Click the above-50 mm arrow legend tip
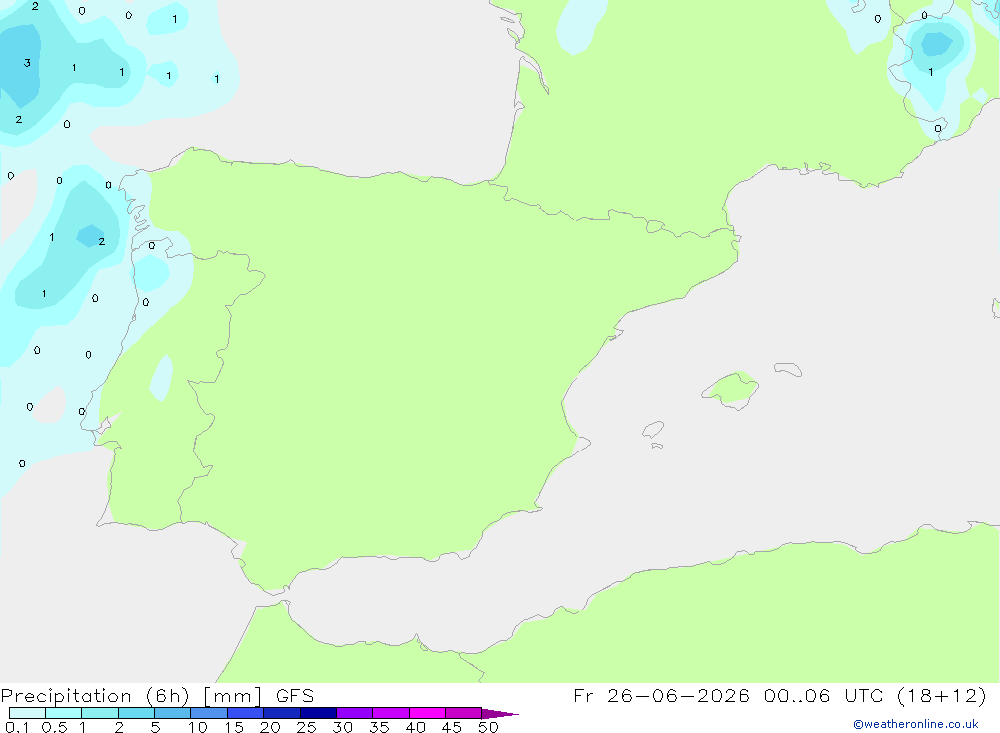The height and width of the screenshot is (733, 1000). 499,714
